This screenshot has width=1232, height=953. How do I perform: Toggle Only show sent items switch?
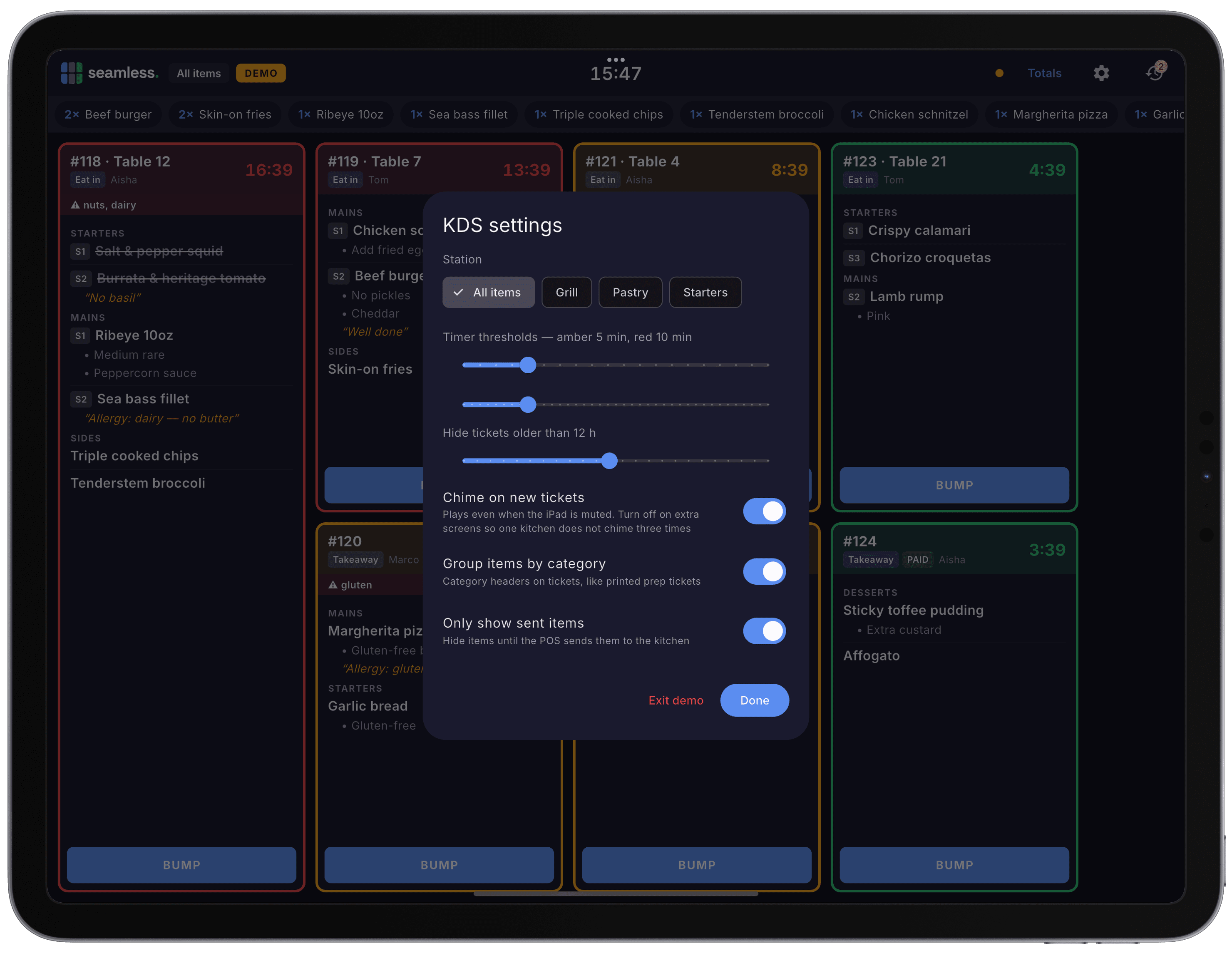[764, 631]
